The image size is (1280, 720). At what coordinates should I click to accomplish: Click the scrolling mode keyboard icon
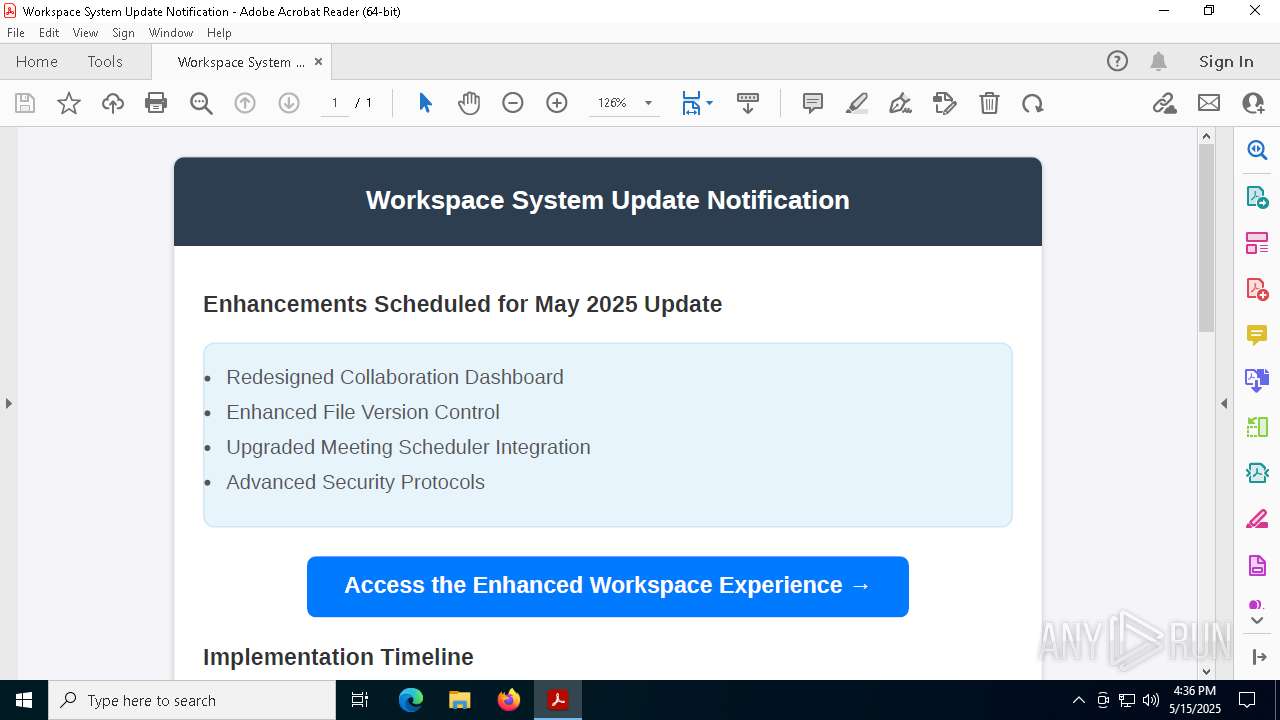pyautogui.click(x=748, y=103)
